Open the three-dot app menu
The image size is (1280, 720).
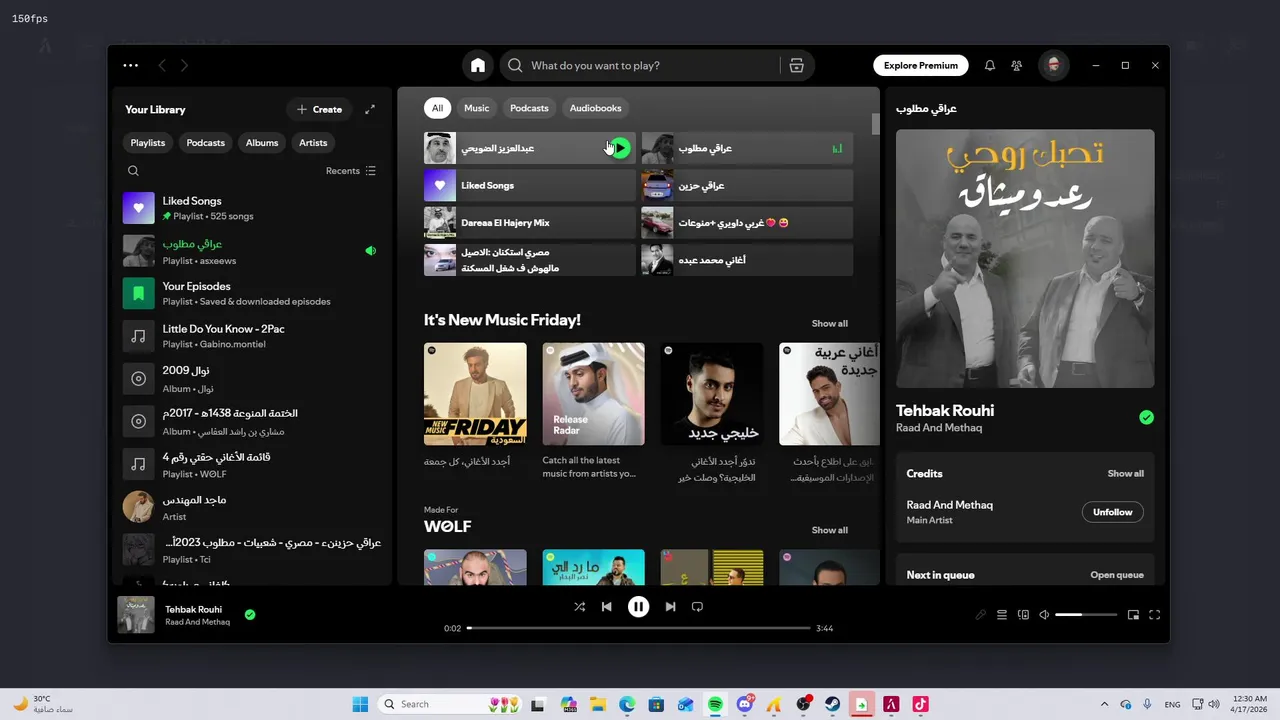coord(130,65)
